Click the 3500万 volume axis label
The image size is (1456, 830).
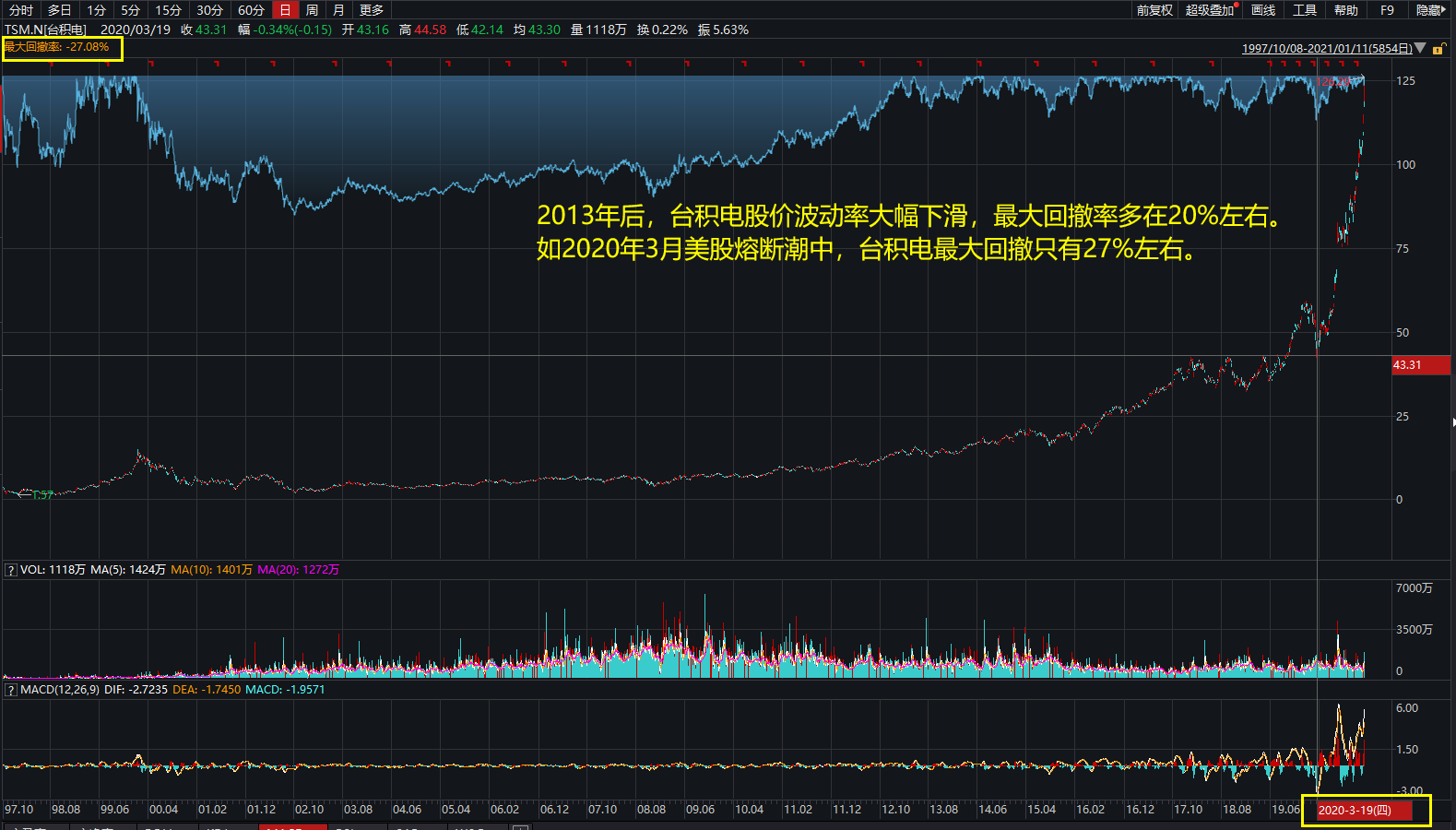(1415, 630)
